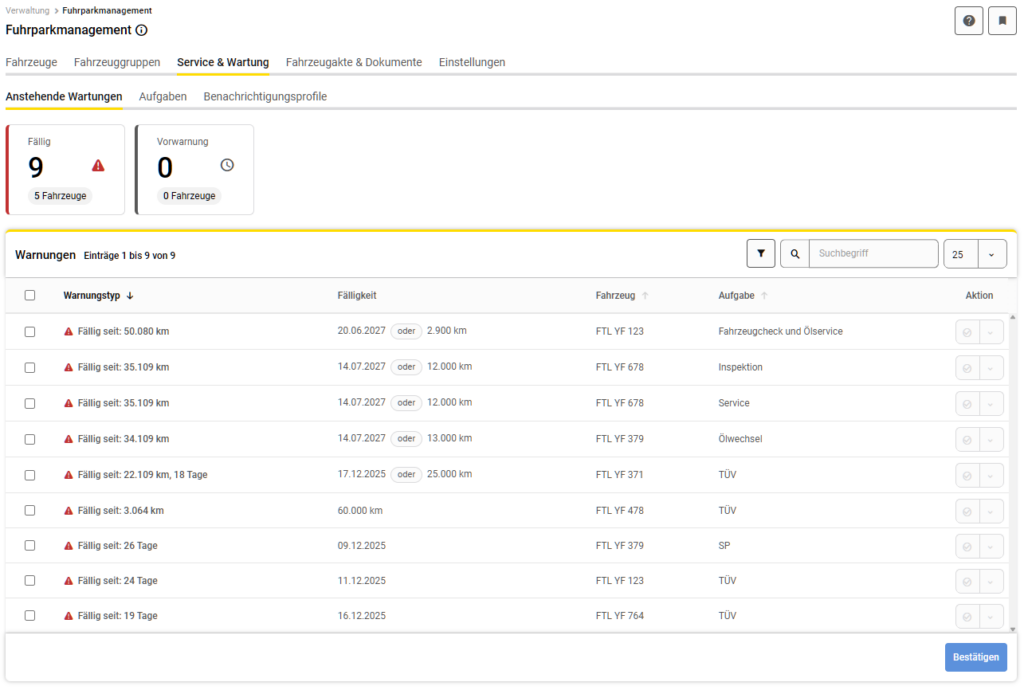This screenshot has width=1024, height=690.
Task: Expand action dropdown for FTL YF 764 row
Action: [x=991, y=616]
